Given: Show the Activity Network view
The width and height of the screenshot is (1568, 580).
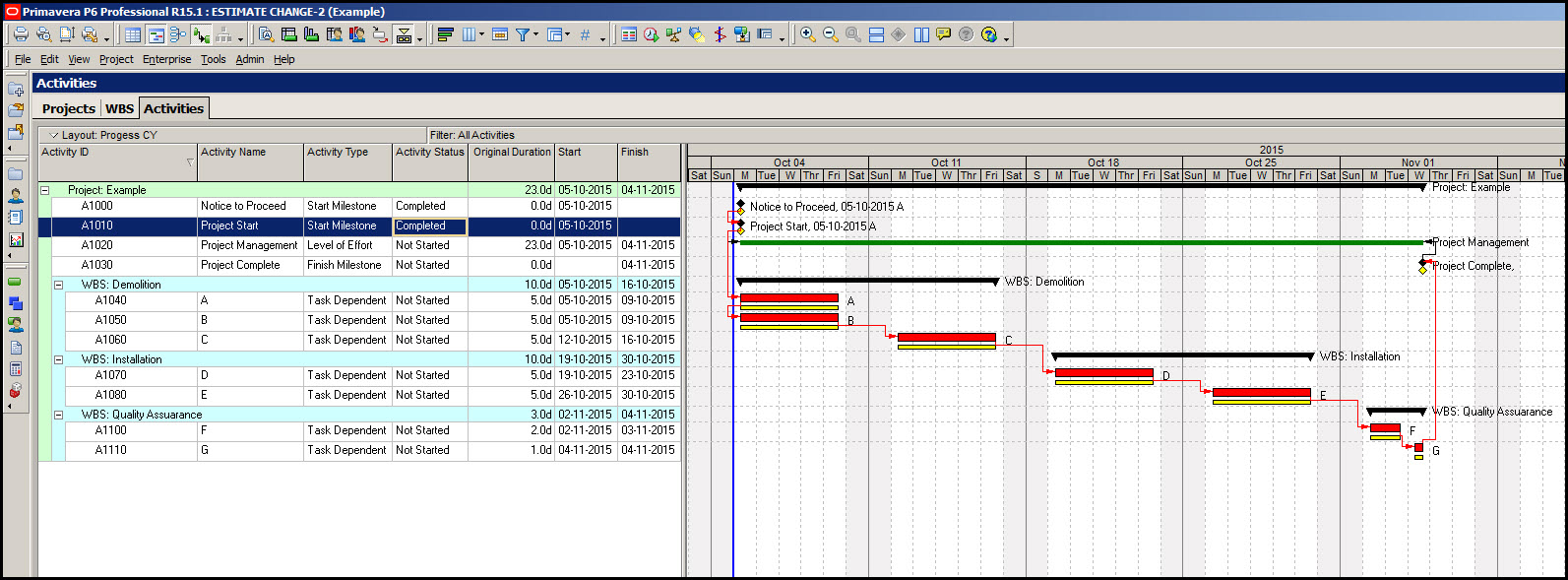Looking at the screenshot, I should [x=178, y=34].
